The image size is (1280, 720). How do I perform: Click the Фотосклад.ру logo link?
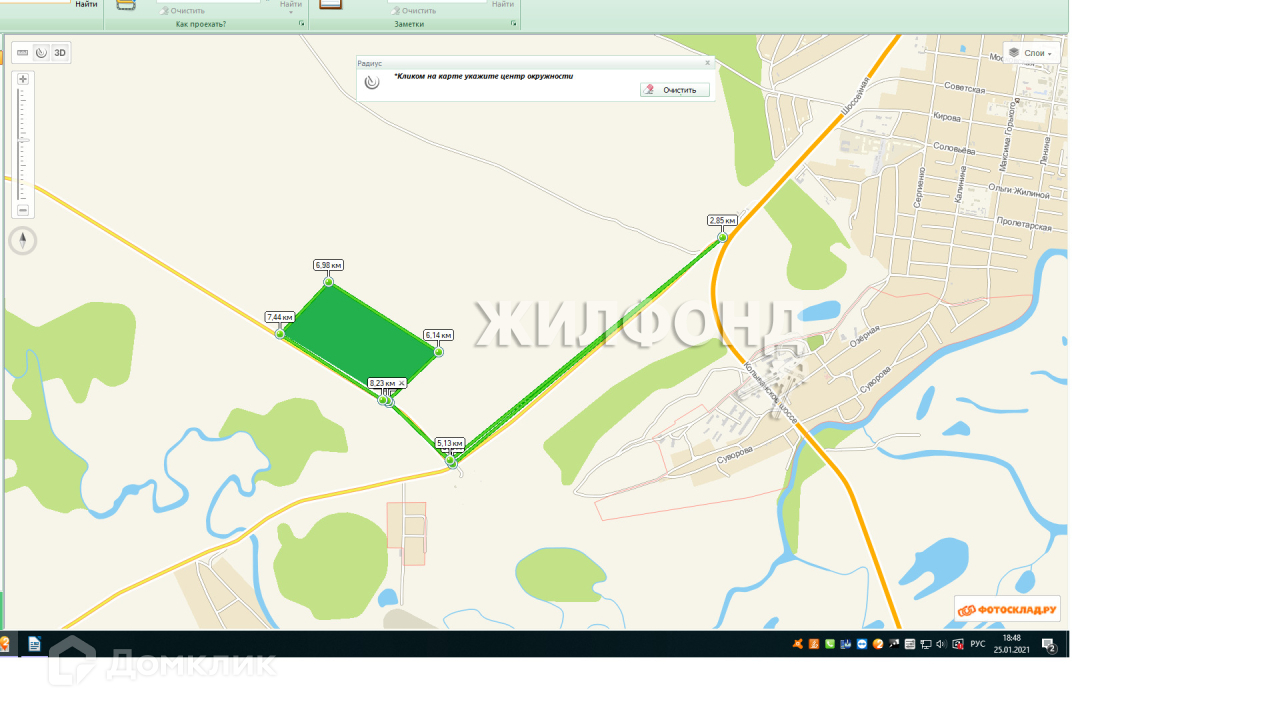(x=1008, y=609)
